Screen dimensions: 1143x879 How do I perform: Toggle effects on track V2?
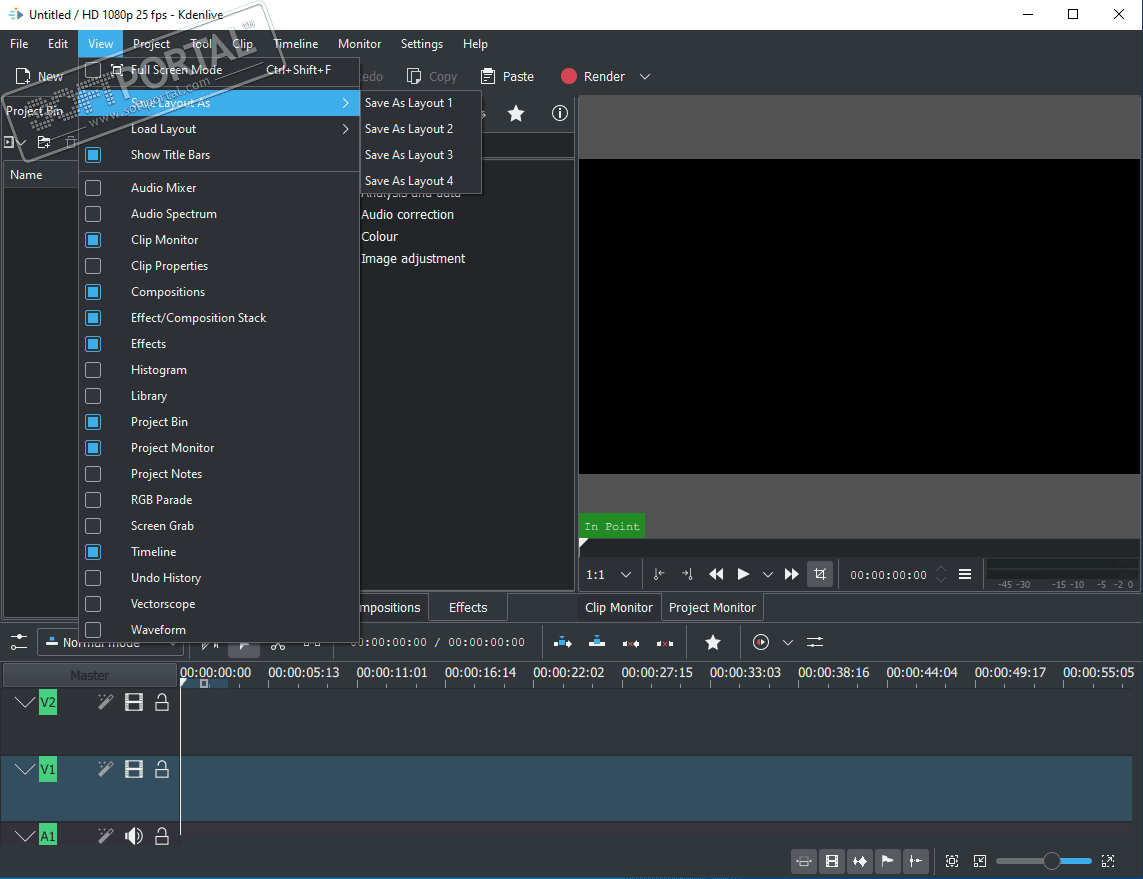106,702
